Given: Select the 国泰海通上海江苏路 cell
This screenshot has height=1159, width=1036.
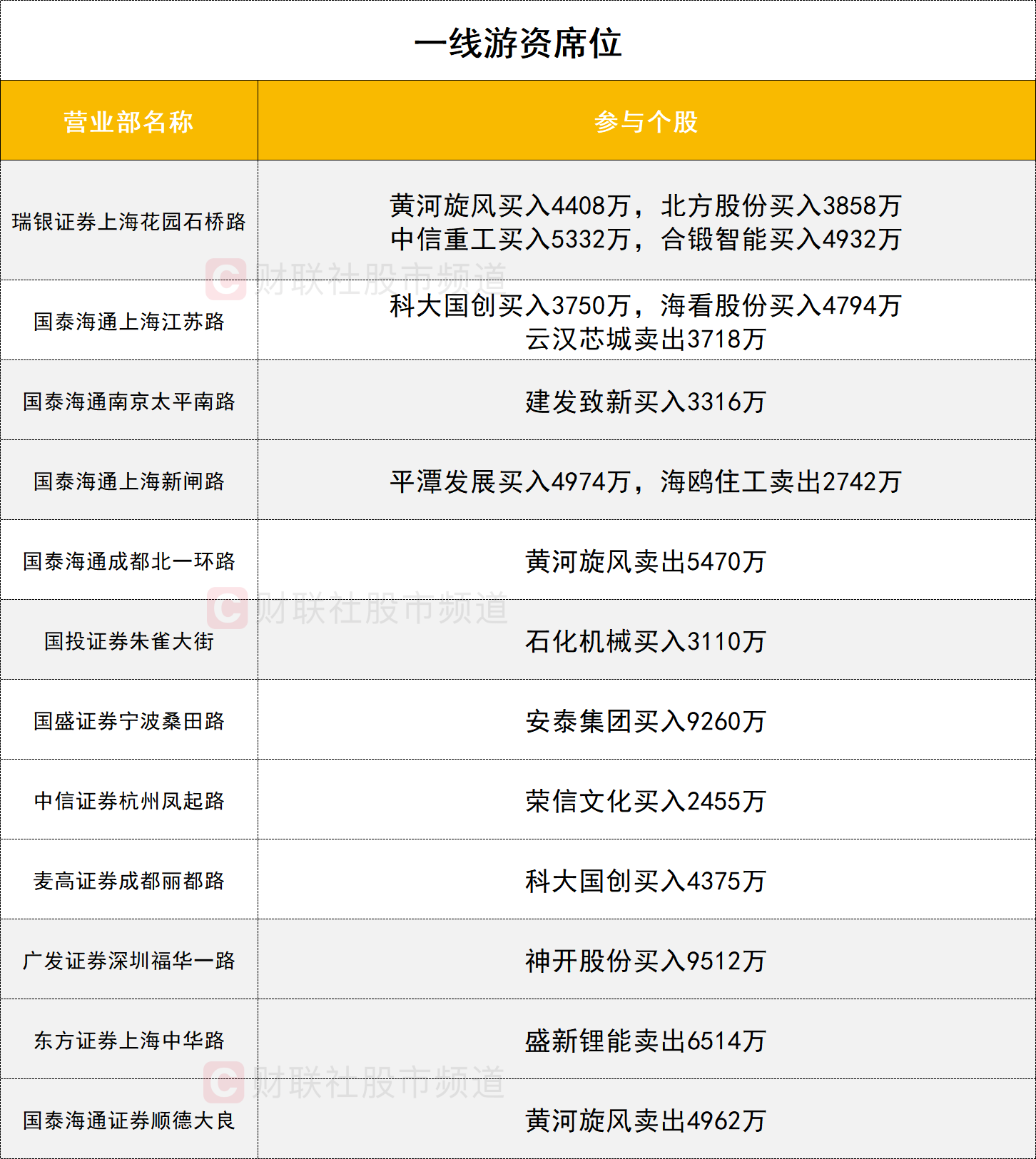Looking at the screenshot, I should [x=128, y=322].
